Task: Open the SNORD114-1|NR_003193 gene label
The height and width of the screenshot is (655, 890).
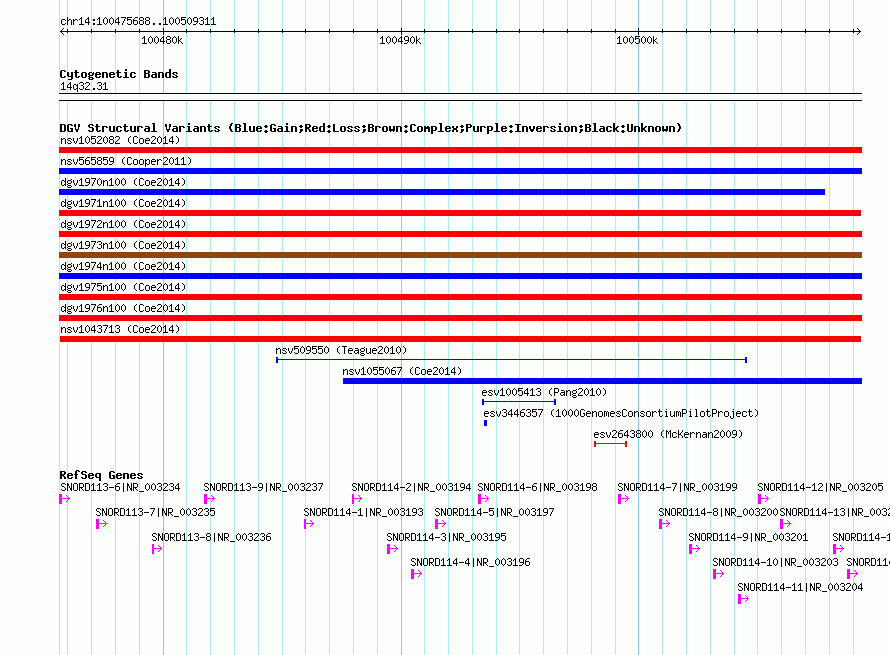Action: 363,513
